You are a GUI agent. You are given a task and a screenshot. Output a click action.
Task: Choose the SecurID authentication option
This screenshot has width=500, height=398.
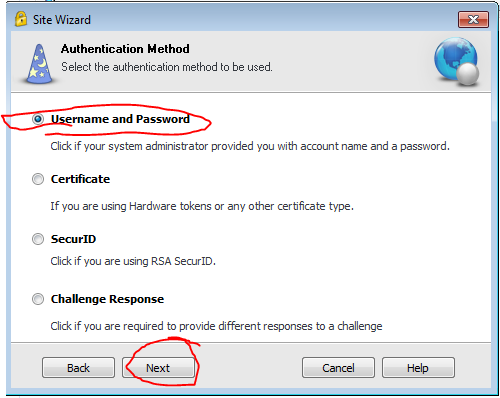tap(38, 239)
